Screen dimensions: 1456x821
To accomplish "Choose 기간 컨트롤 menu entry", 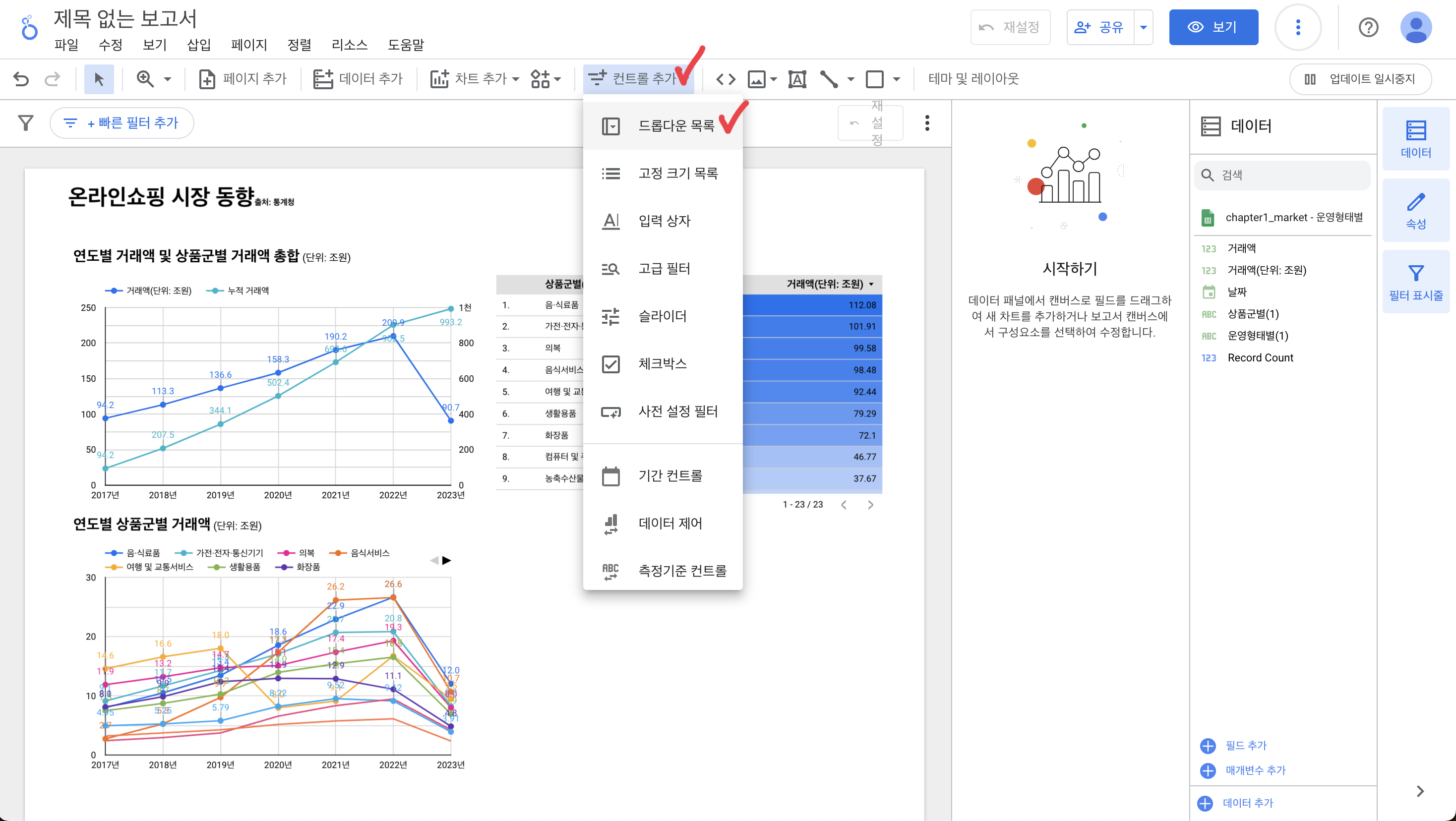I will [670, 476].
